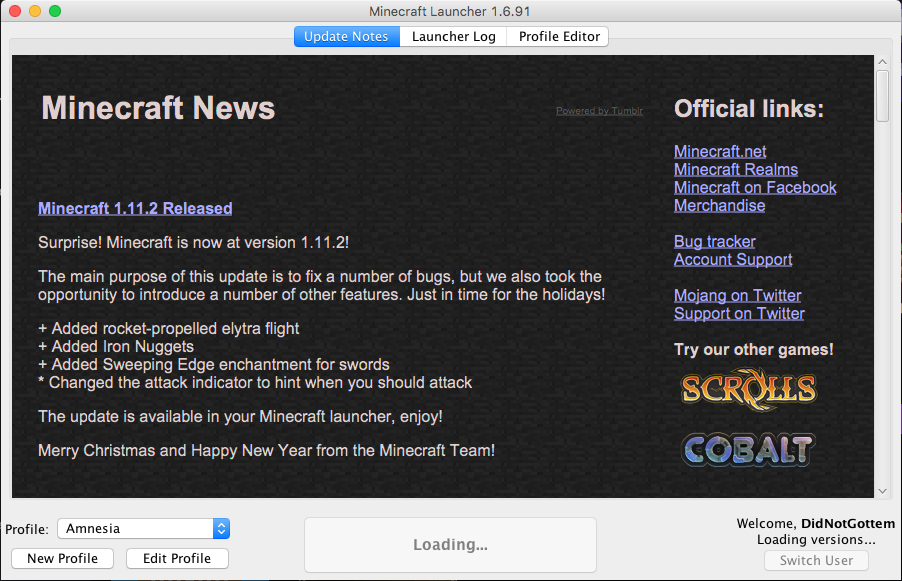Visit the Minecraft.net link
The height and width of the screenshot is (581, 902).
click(720, 151)
